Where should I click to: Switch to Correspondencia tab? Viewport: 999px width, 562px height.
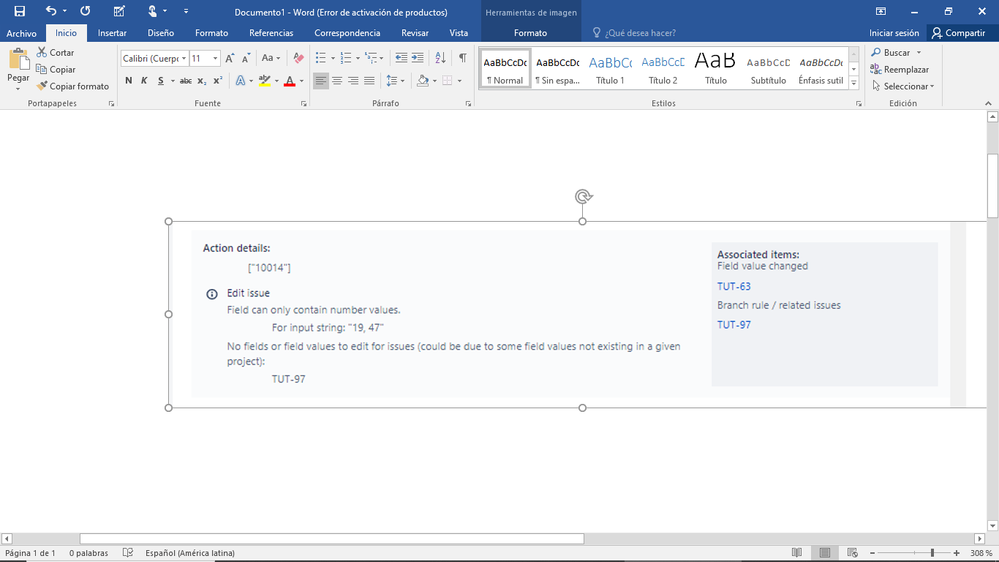pos(347,33)
